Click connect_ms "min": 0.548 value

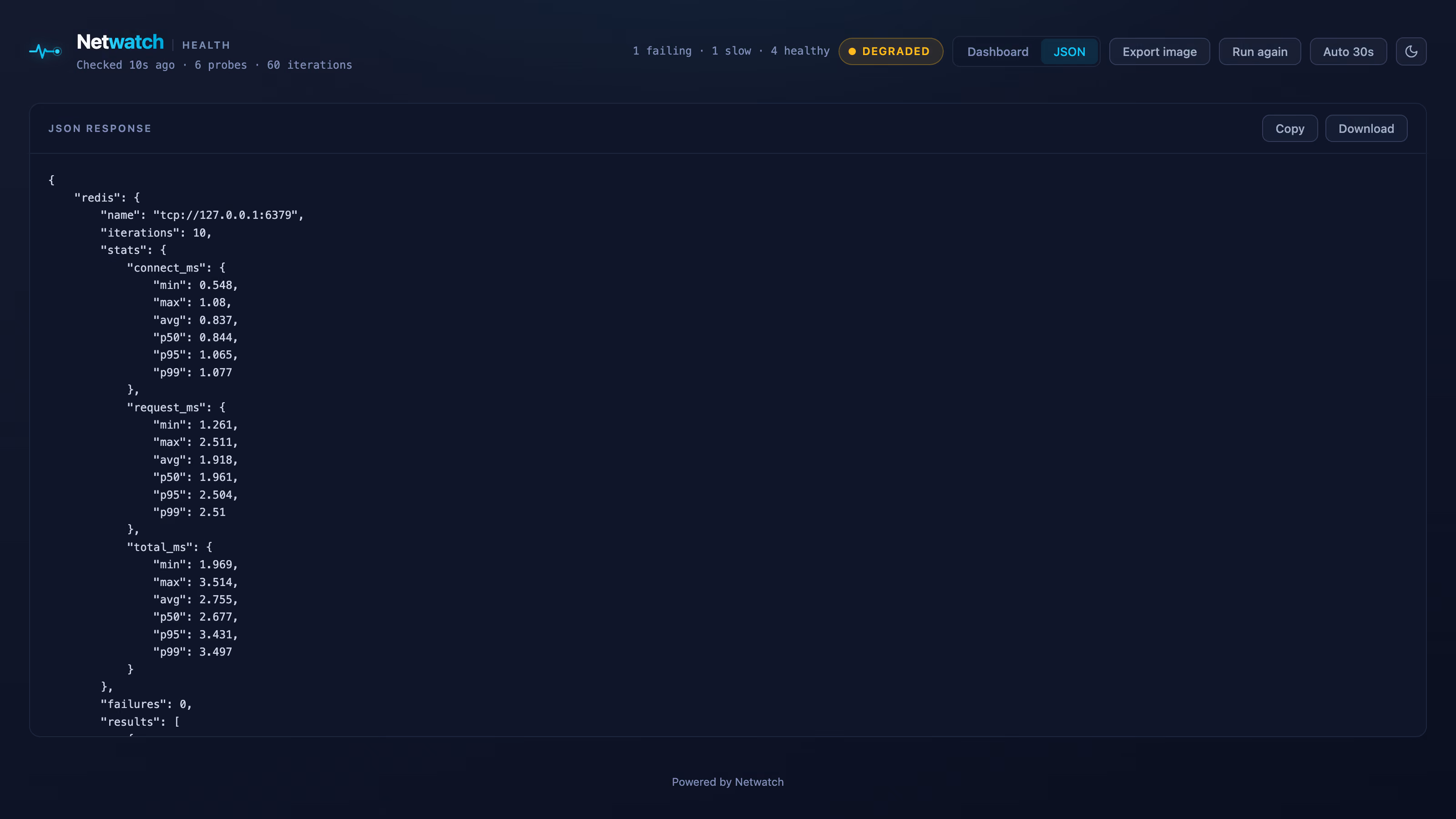coord(195,285)
